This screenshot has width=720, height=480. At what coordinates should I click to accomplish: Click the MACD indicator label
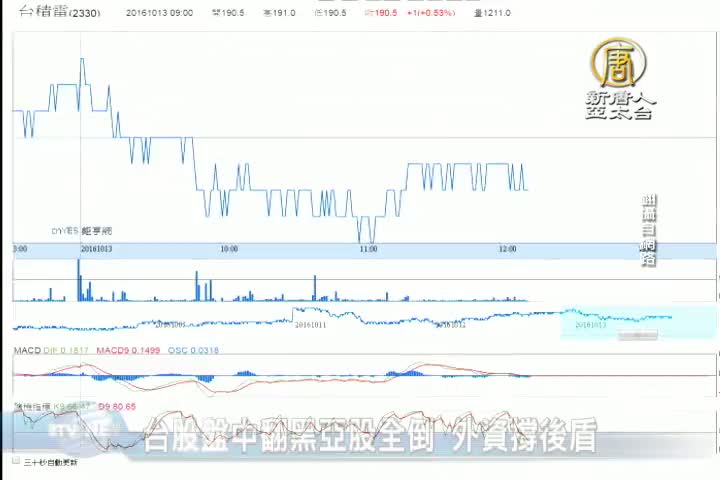pyautogui.click(x=26, y=350)
